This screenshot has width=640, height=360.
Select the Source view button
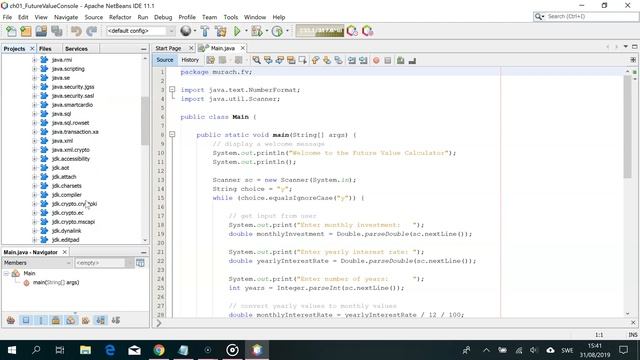point(165,60)
